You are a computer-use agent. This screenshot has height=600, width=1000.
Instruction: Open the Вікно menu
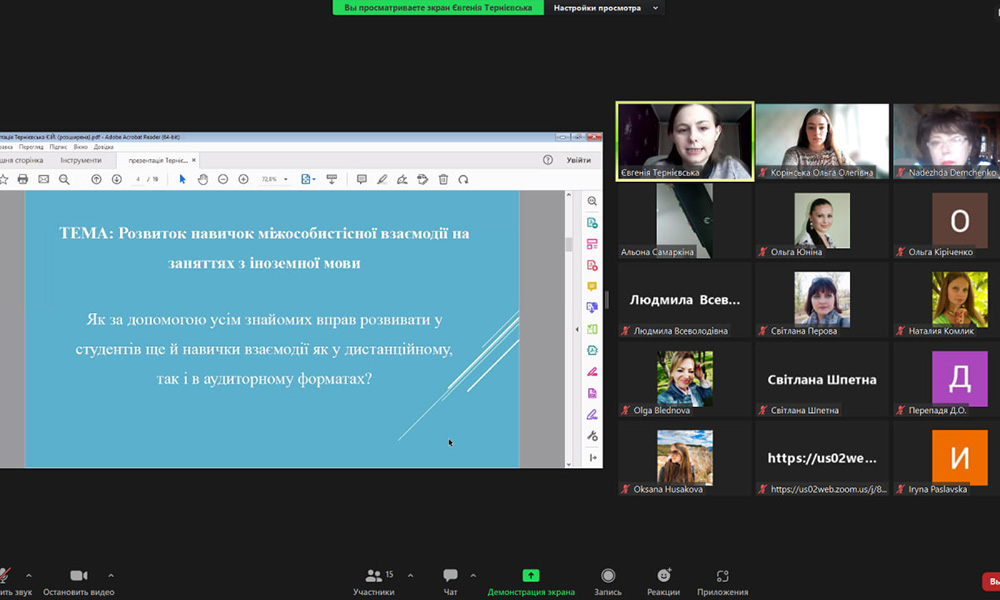click(80, 147)
